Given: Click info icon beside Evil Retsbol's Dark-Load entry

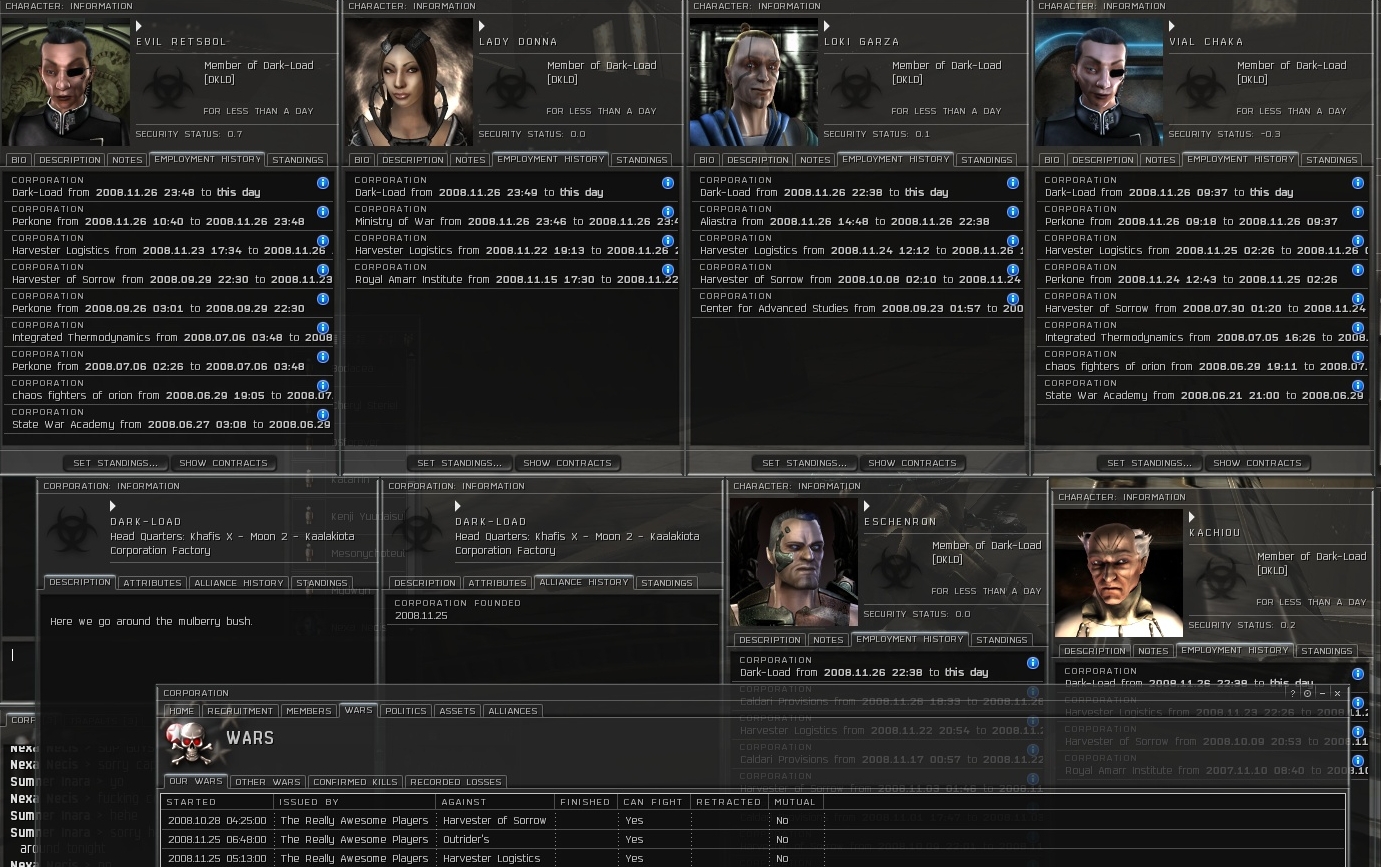Looking at the screenshot, I should pyautogui.click(x=323, y=183).
